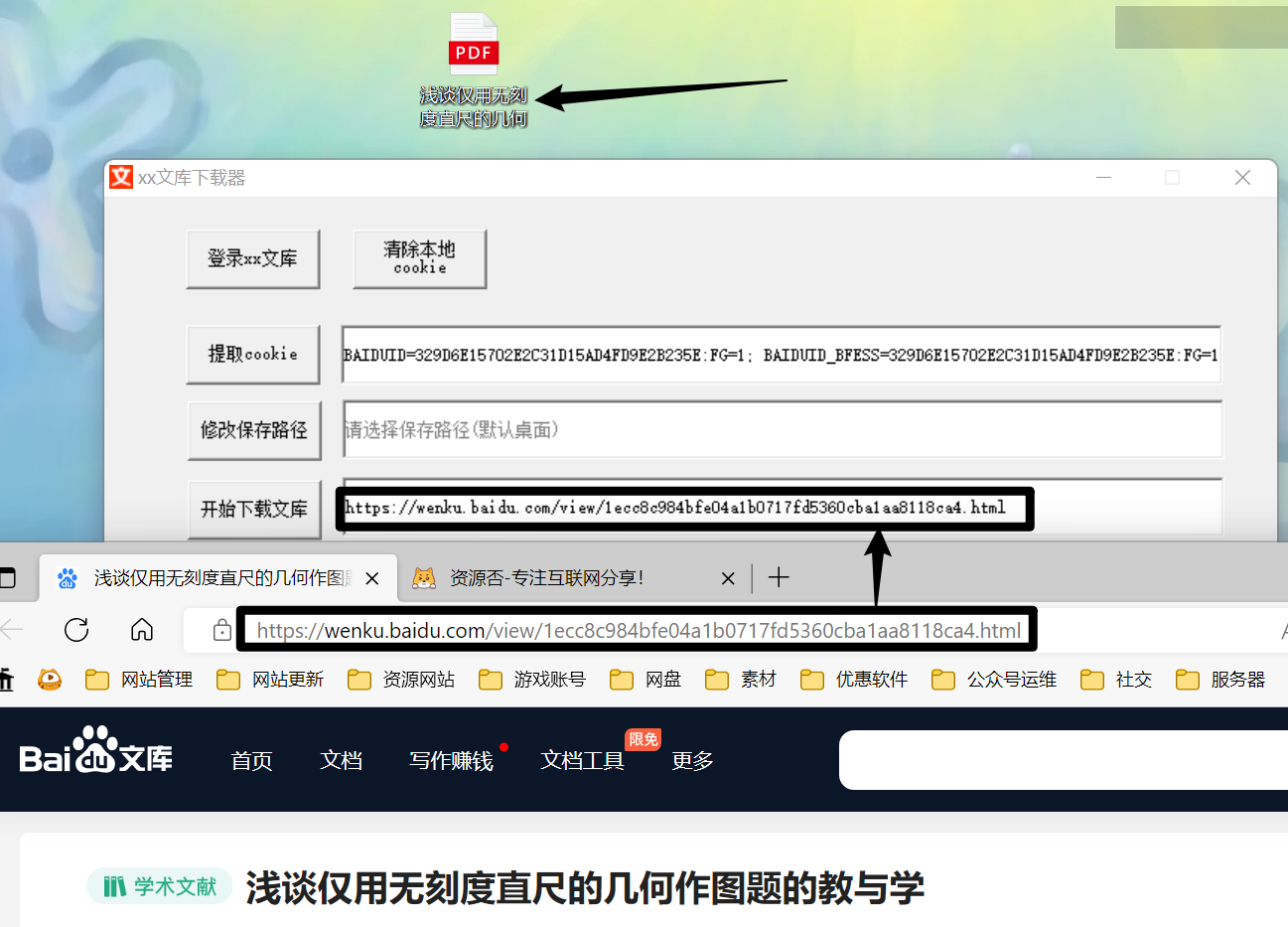1288x927 pixels.
Task: Open the PDF file 浅谈仅用无刻度直尺的几何 on desktop
Action: pos(474,44)
